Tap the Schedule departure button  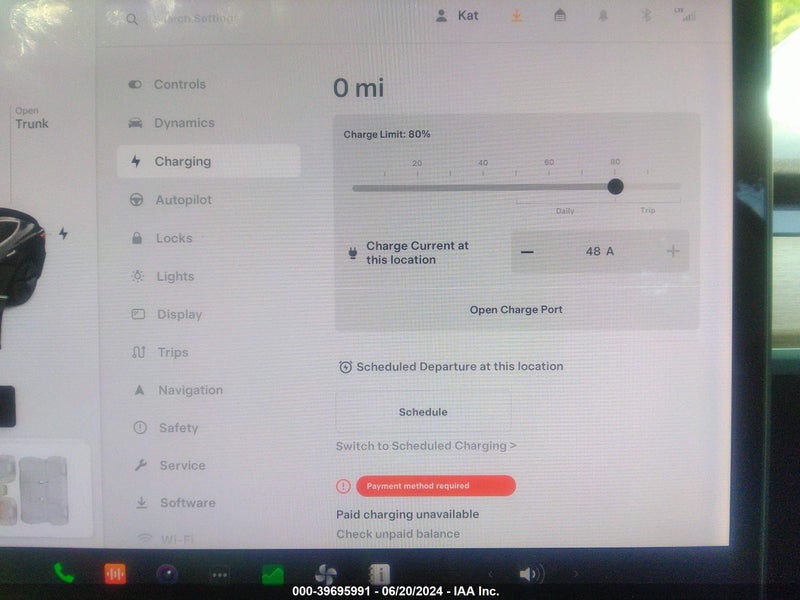pyautogui.click(x=423, y=412)
